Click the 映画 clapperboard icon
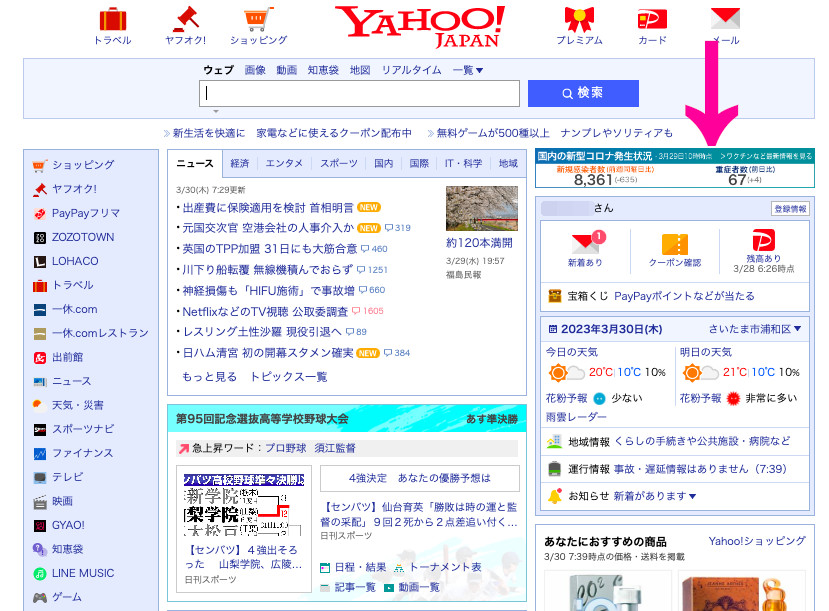829x611 pixels. tap(40, 502)
